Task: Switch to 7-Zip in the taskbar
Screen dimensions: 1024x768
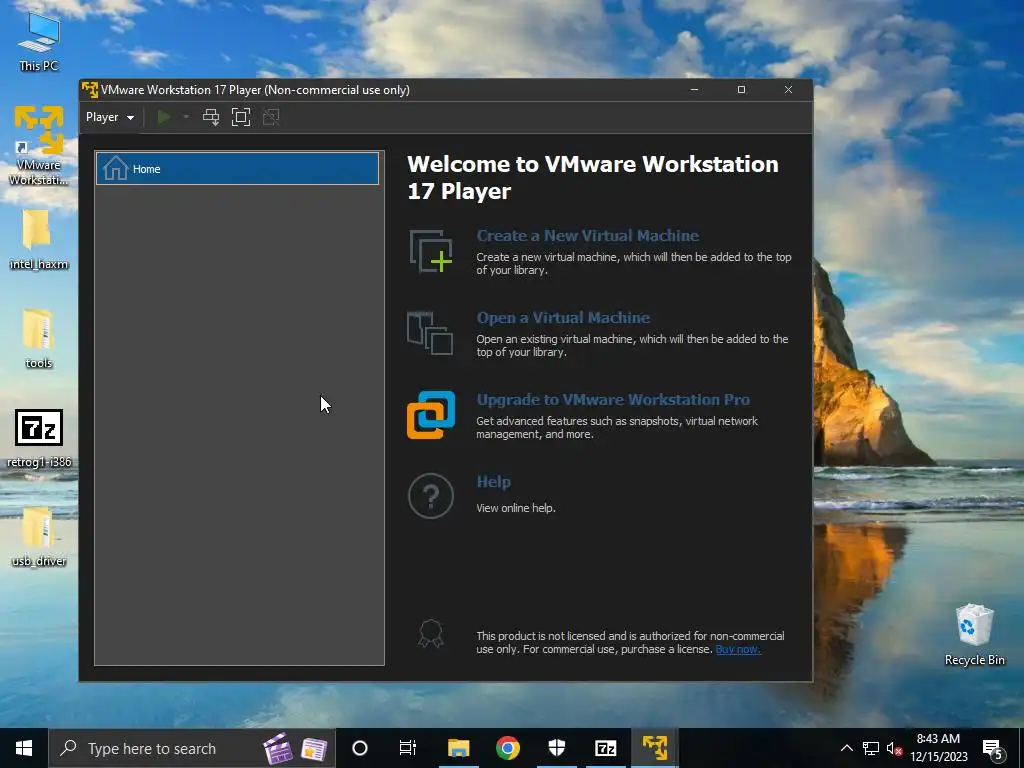Action: click(605, 748)
